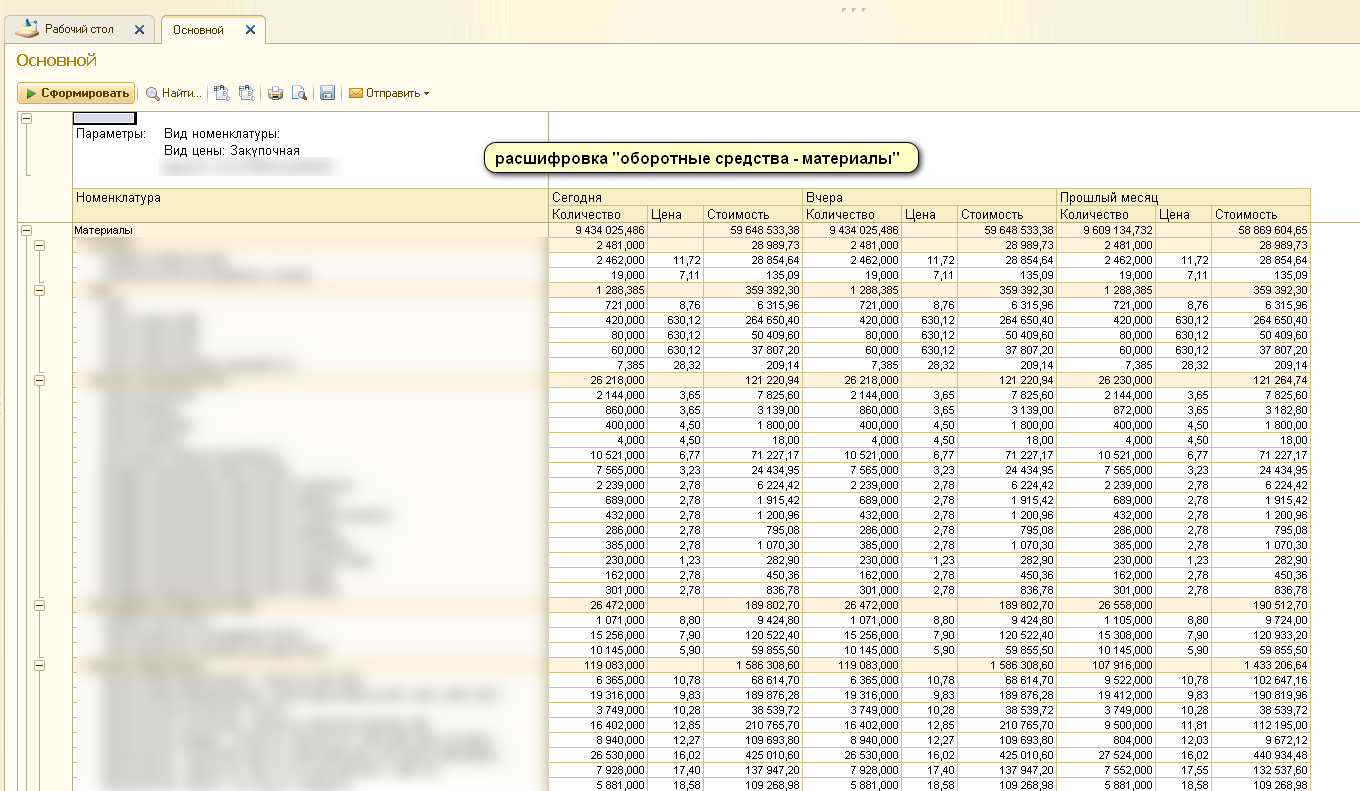Viewport: 1360px width, 791px height.
Task: Collapse the Материалы root group
Action: pyautogui.click(x=26, y=231)
